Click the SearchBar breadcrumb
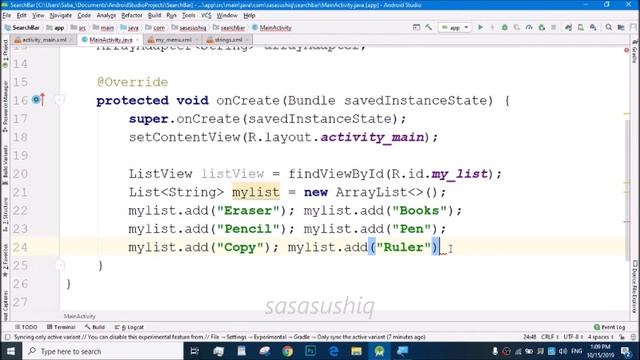Viewport: 640px width, 360px height. point(22,27)
